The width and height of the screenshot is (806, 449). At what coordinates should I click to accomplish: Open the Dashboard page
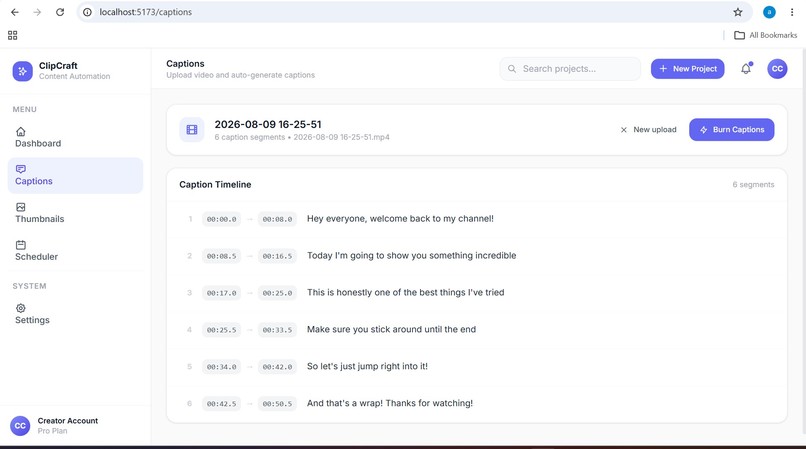75,138
